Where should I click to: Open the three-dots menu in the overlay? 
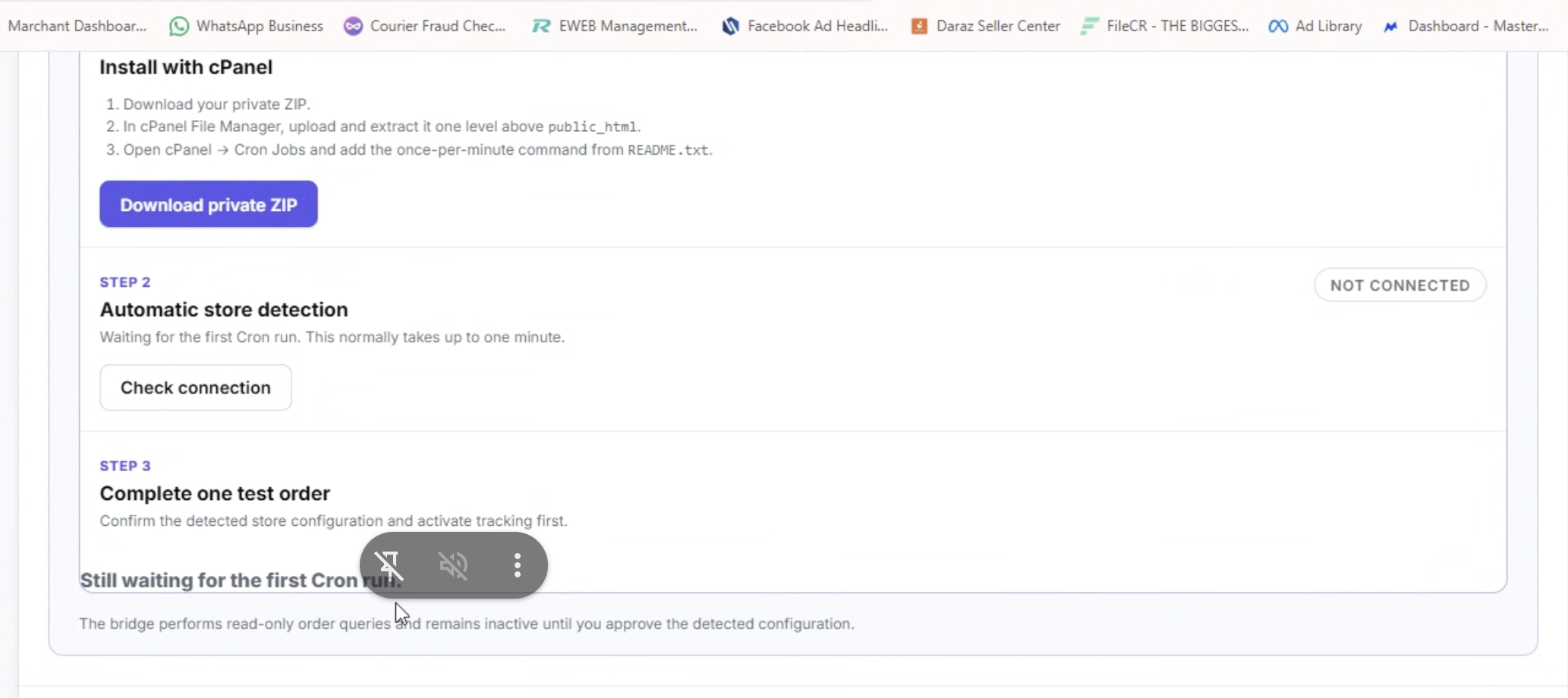pyautogui.click(x=518, y=565)
